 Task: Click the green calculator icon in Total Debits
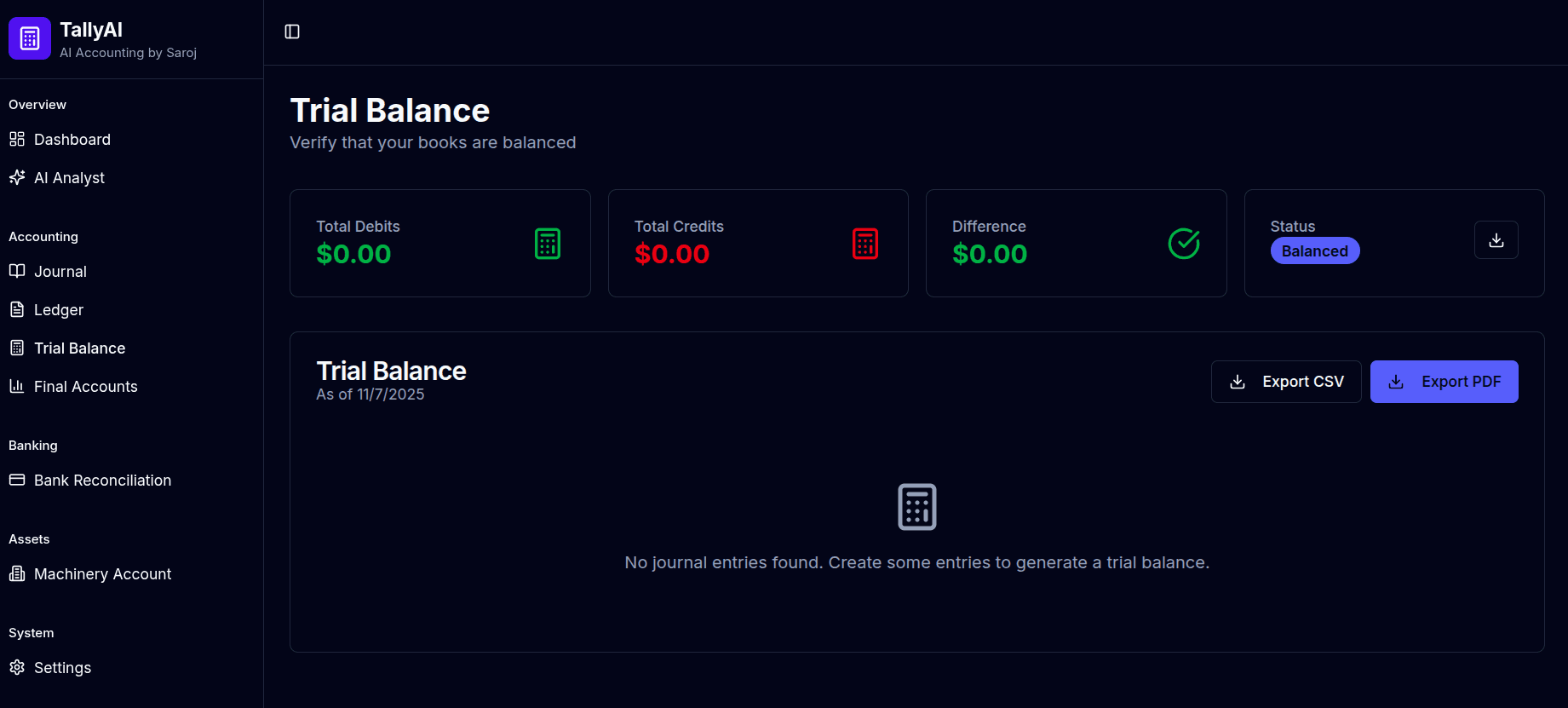548,244
